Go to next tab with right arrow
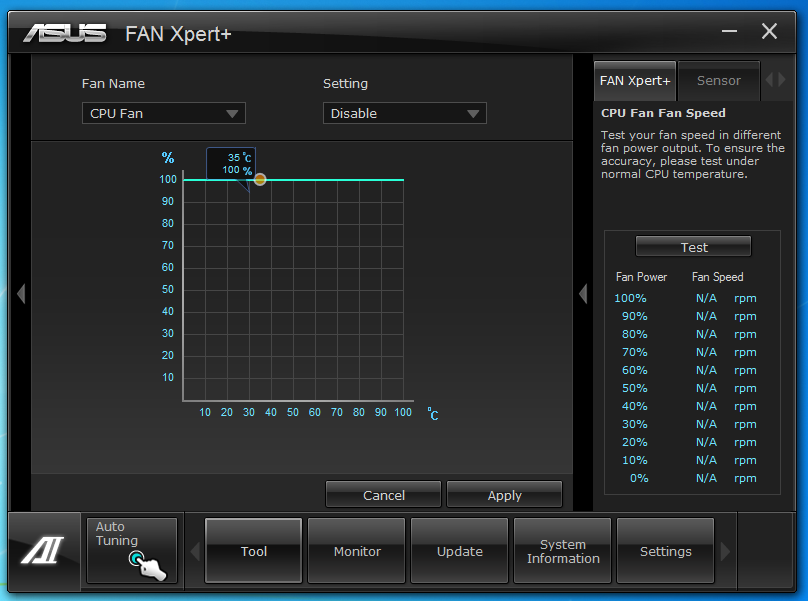 click(x=782, y=80)
